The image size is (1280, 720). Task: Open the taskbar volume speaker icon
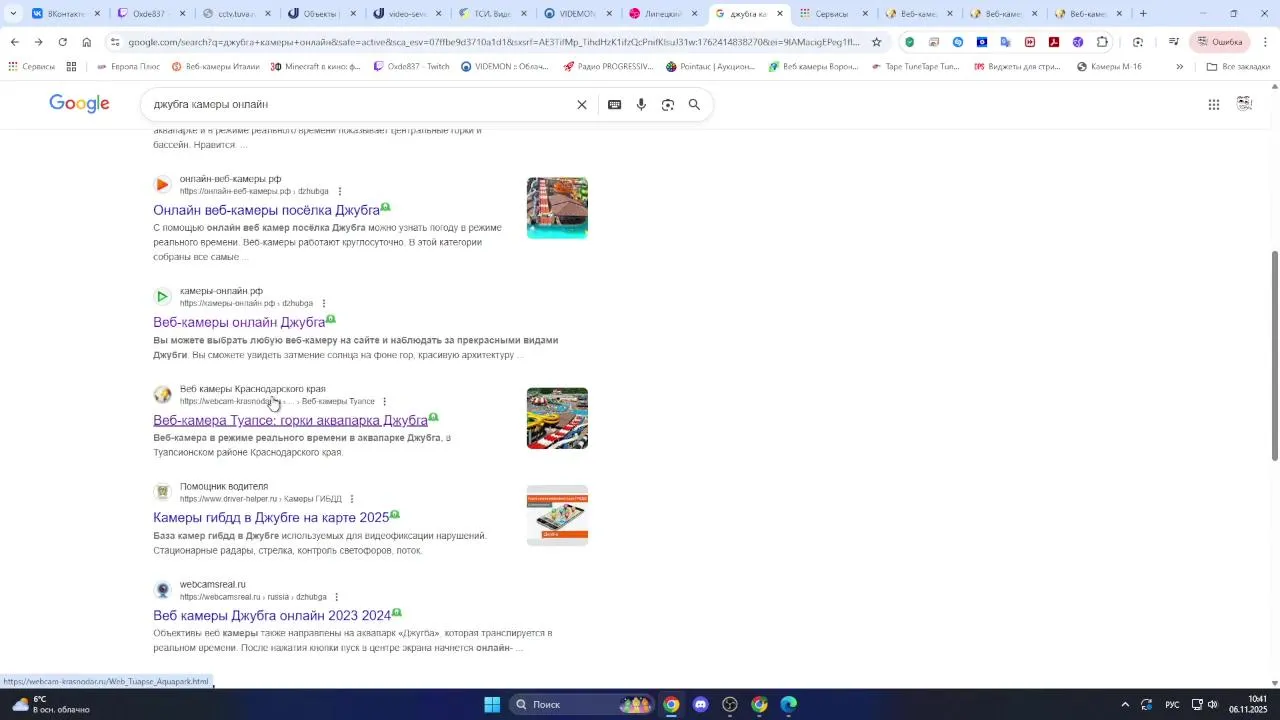coord(1212,704)
